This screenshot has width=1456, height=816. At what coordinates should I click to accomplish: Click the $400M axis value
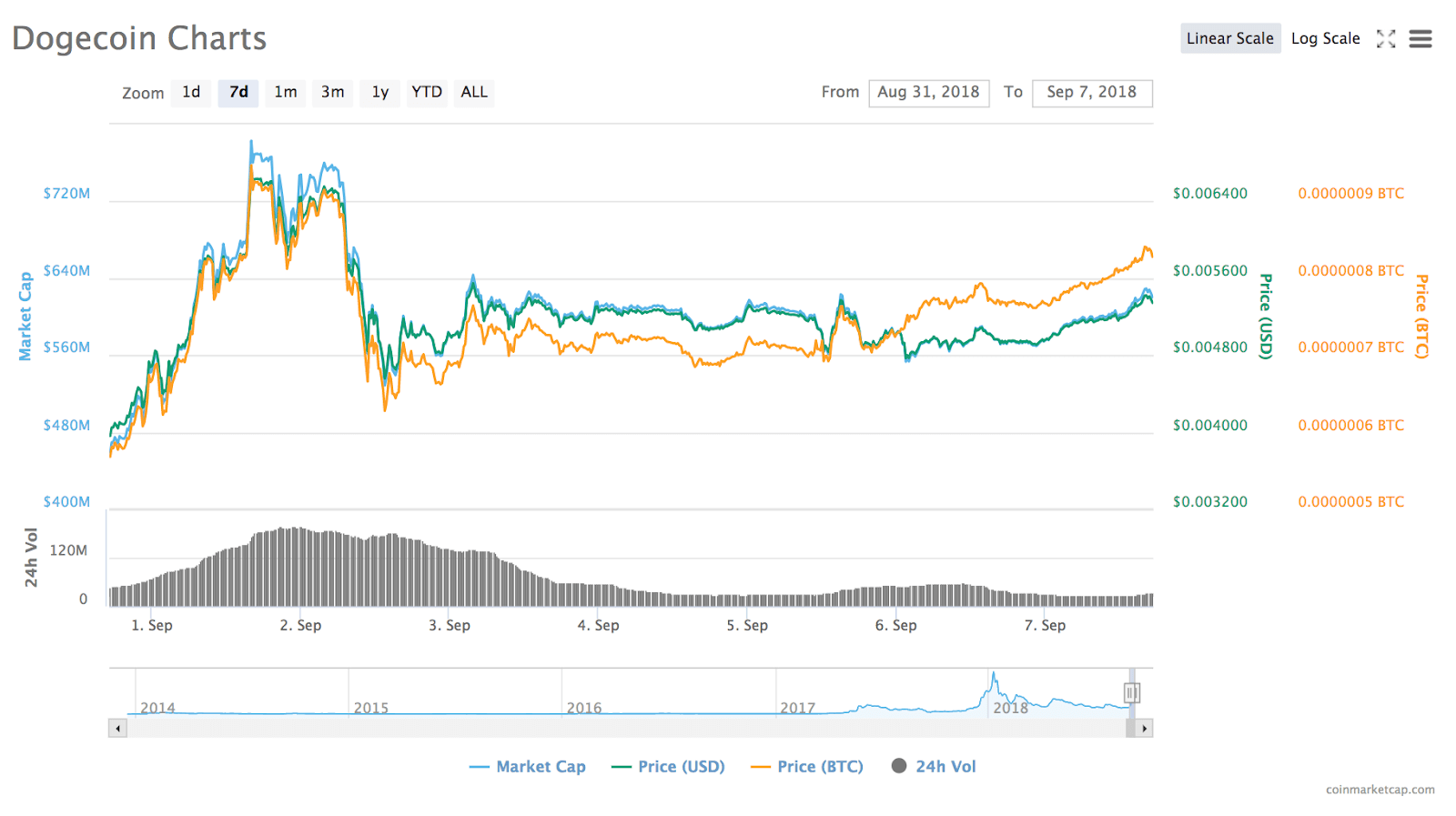point(66,502)
